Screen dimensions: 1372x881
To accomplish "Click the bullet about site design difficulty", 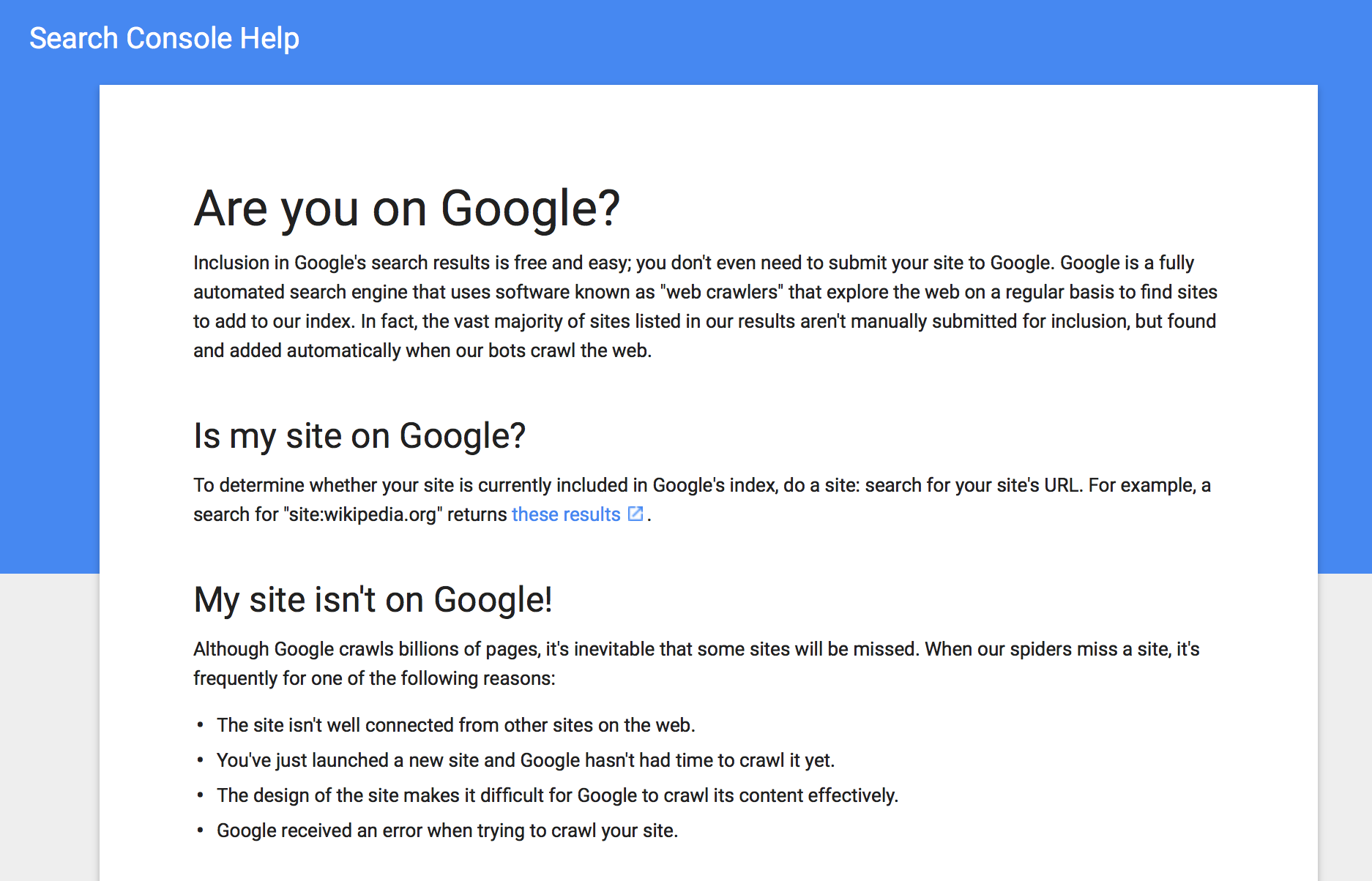I will pos(557,795).
